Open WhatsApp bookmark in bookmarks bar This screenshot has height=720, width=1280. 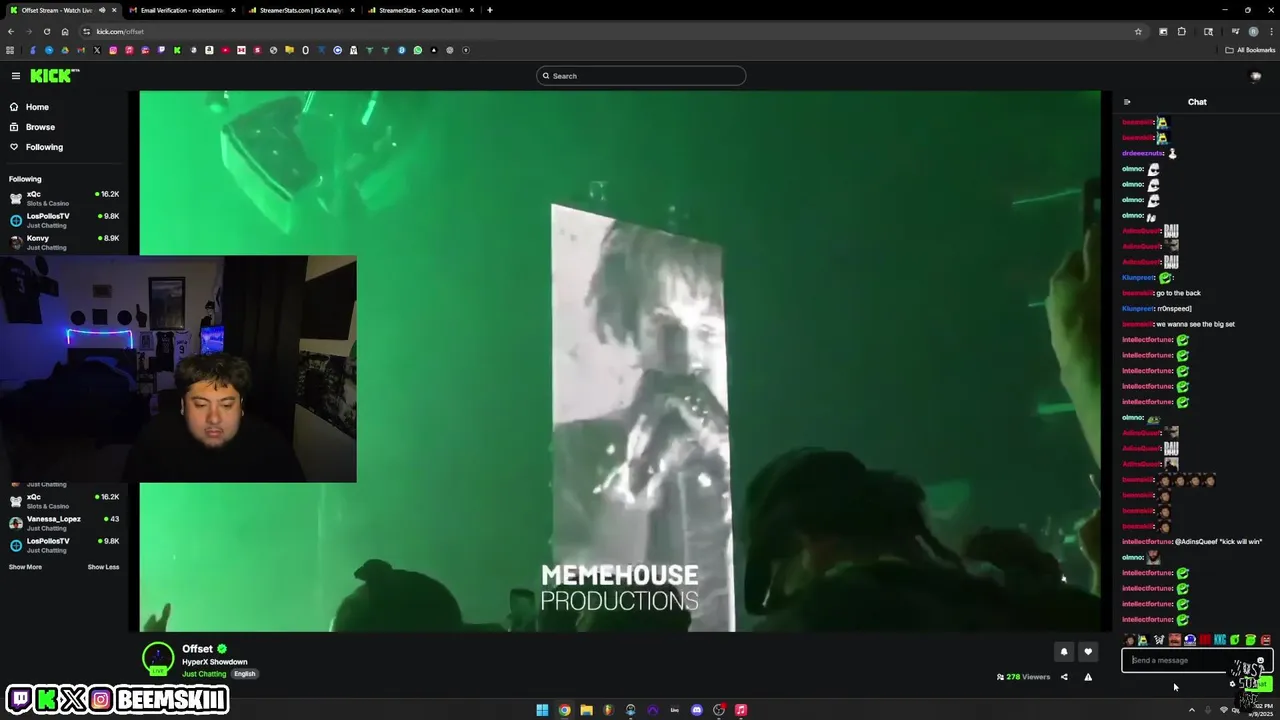418,50
